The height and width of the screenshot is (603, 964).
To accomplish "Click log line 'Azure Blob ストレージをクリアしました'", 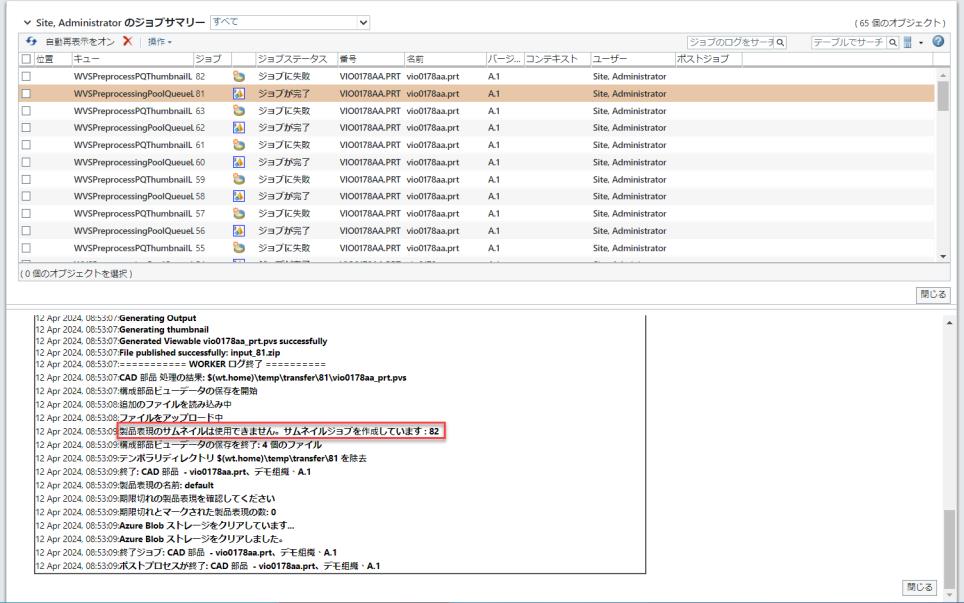I will tap(201, 539).
